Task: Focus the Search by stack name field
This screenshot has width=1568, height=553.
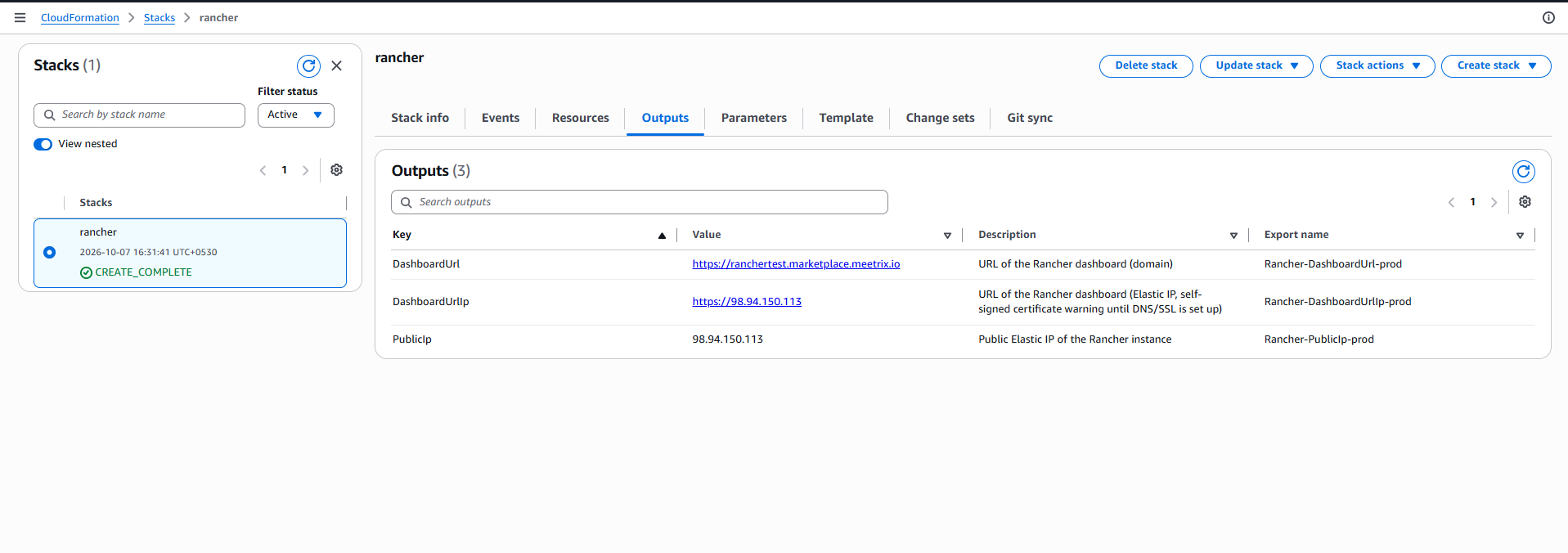Action: [x=139, y=115]
